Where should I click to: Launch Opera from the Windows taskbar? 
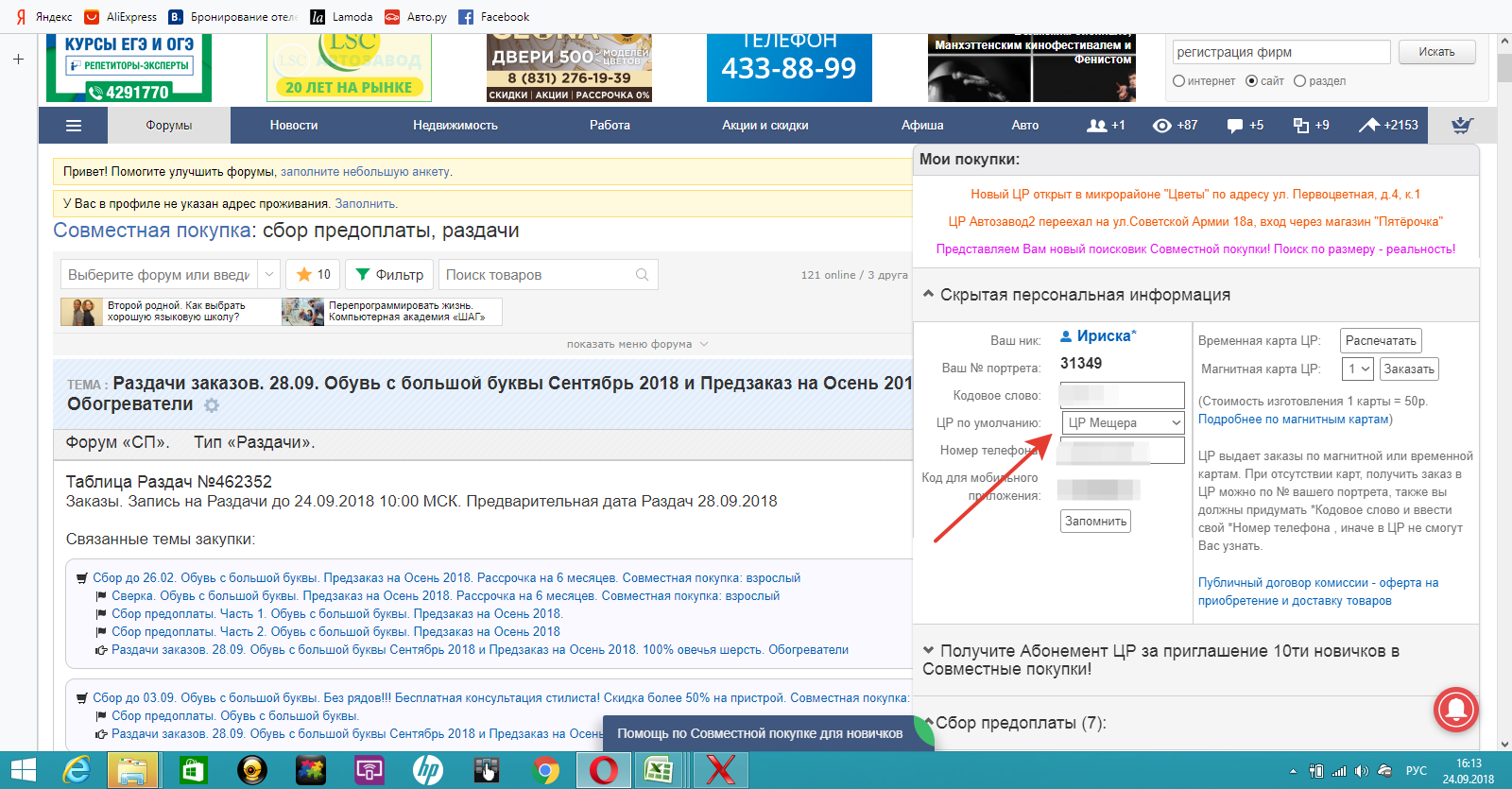(604, 770)
